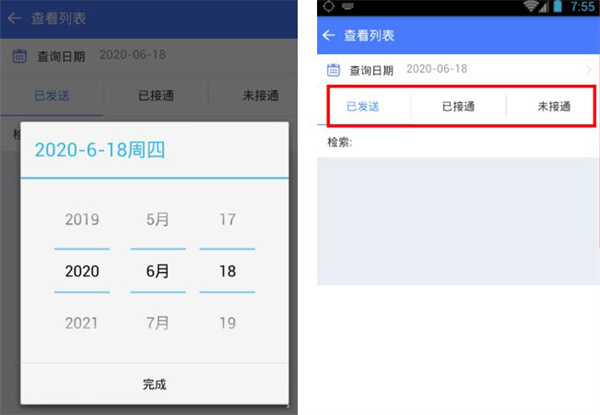
Task: Tap the back arrow in left dimmed header
Action: click(14, 18)
